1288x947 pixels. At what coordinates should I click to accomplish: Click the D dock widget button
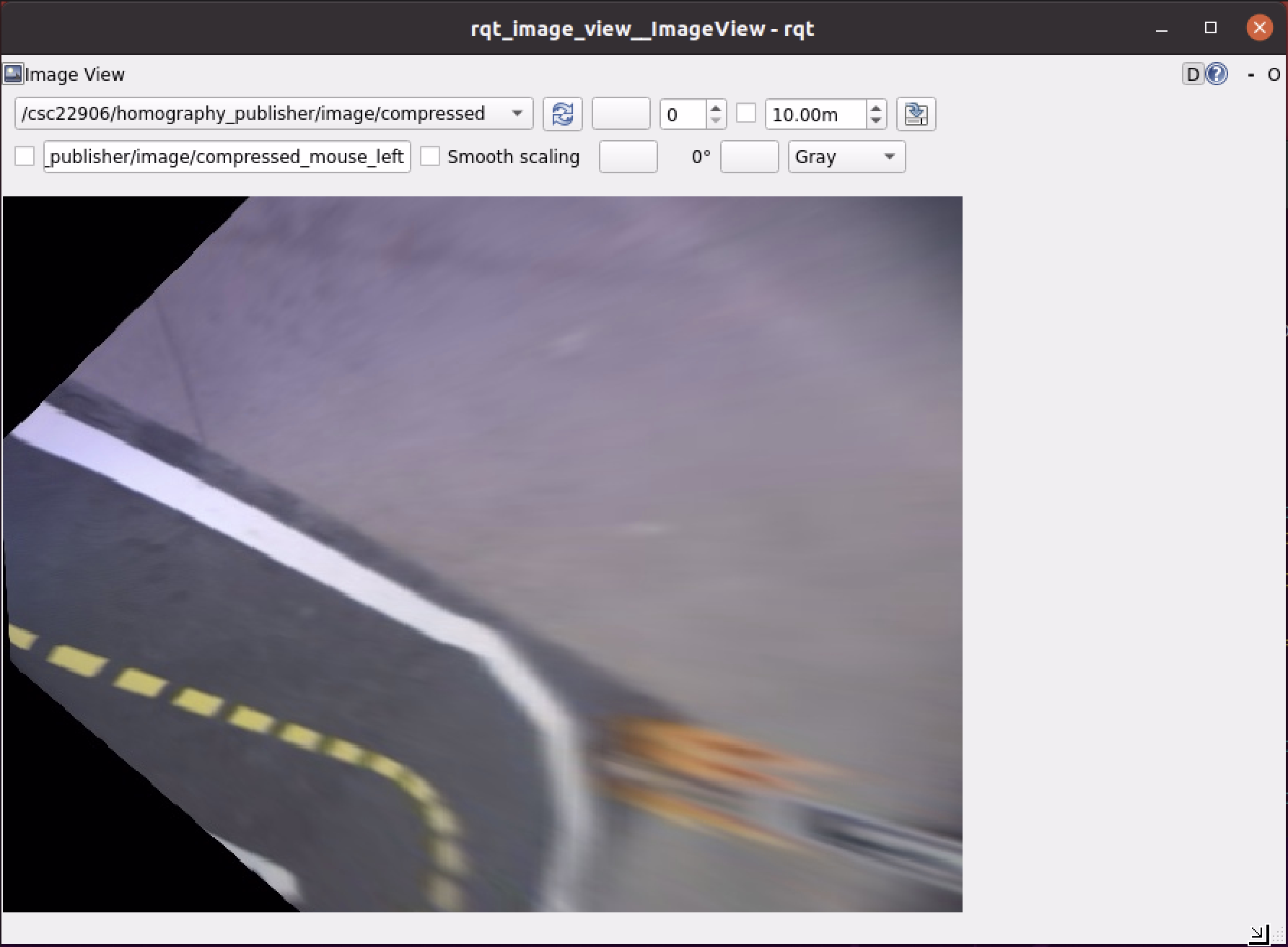(1193, 74)
